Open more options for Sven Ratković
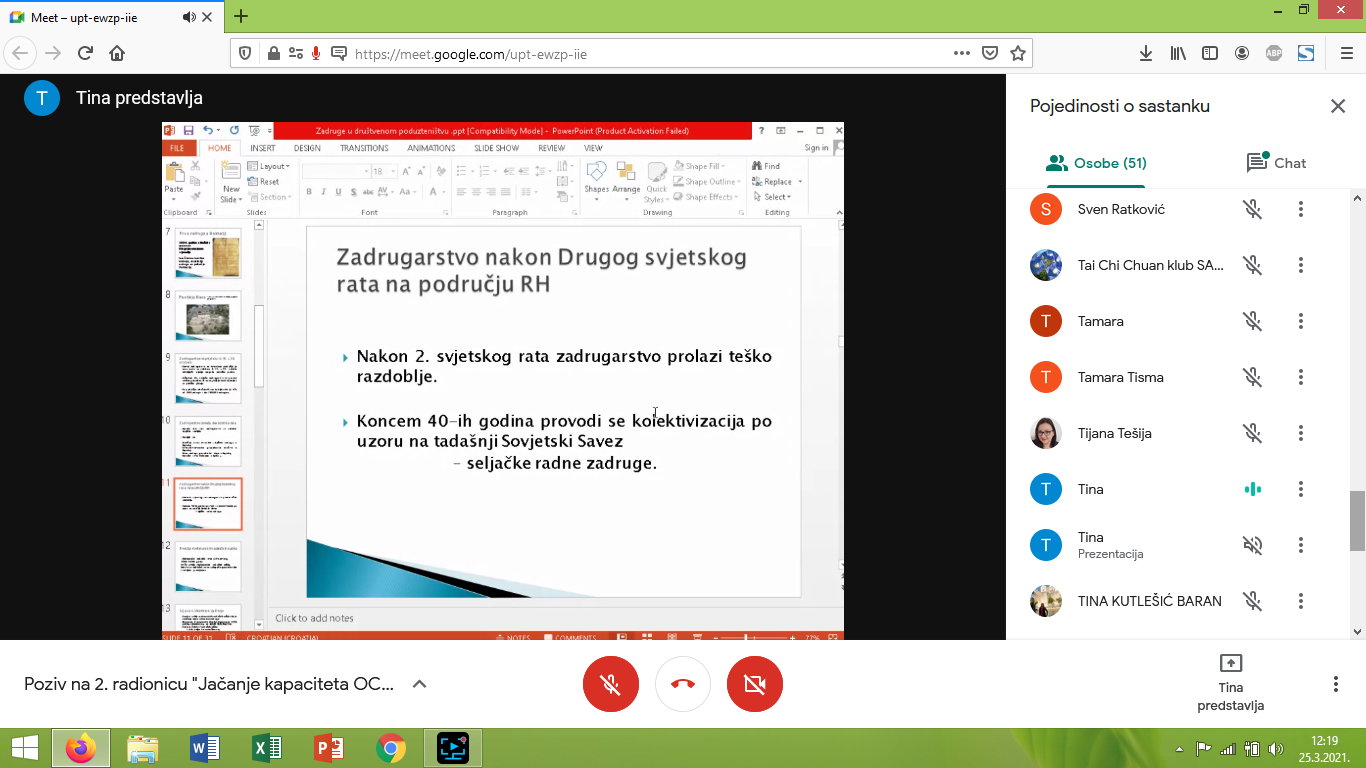1366x768 pixels. pyautogui.click(x=1301, y=209)
